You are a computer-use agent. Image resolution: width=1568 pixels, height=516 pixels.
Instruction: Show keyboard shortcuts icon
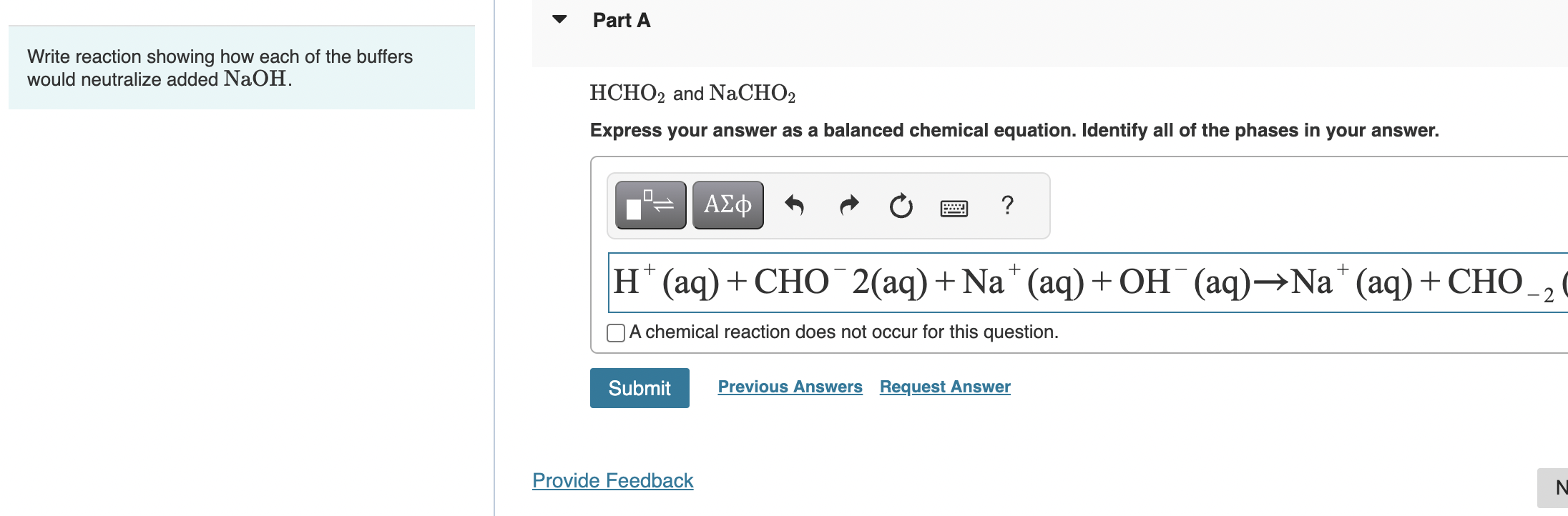point(954,207)
